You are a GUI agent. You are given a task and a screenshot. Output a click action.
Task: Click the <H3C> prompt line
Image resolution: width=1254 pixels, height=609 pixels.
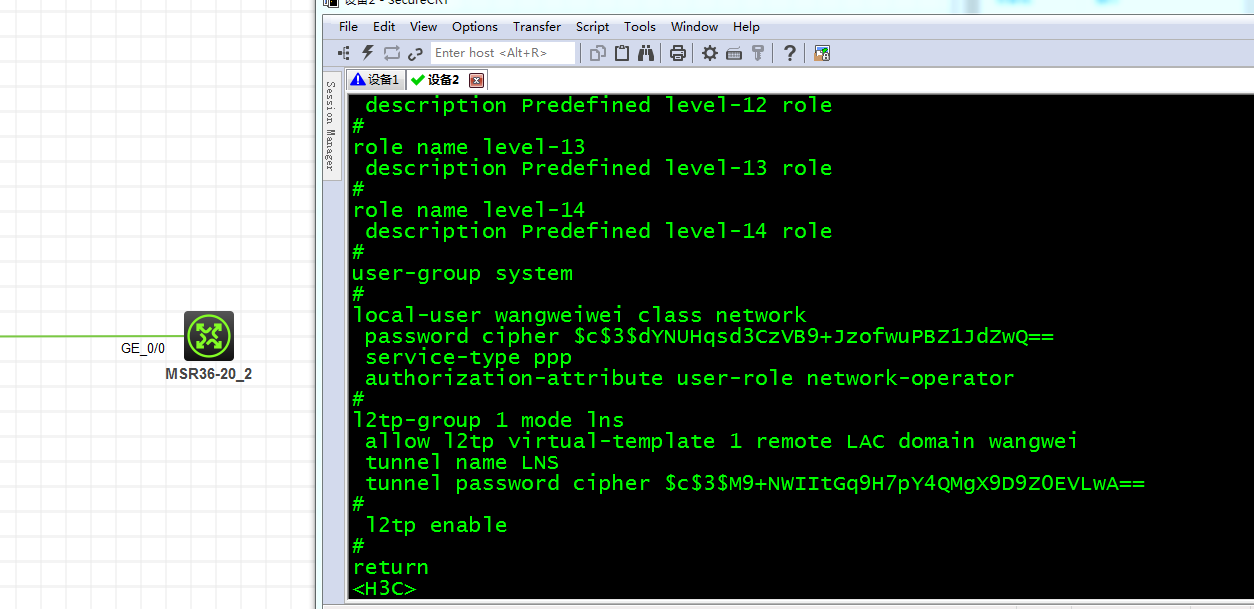(384, 588)
